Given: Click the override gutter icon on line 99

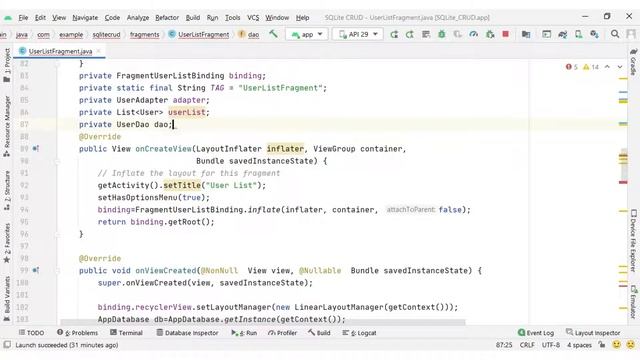Looking at the screenshot, I should pyautogui.click(x=36, y=270).
